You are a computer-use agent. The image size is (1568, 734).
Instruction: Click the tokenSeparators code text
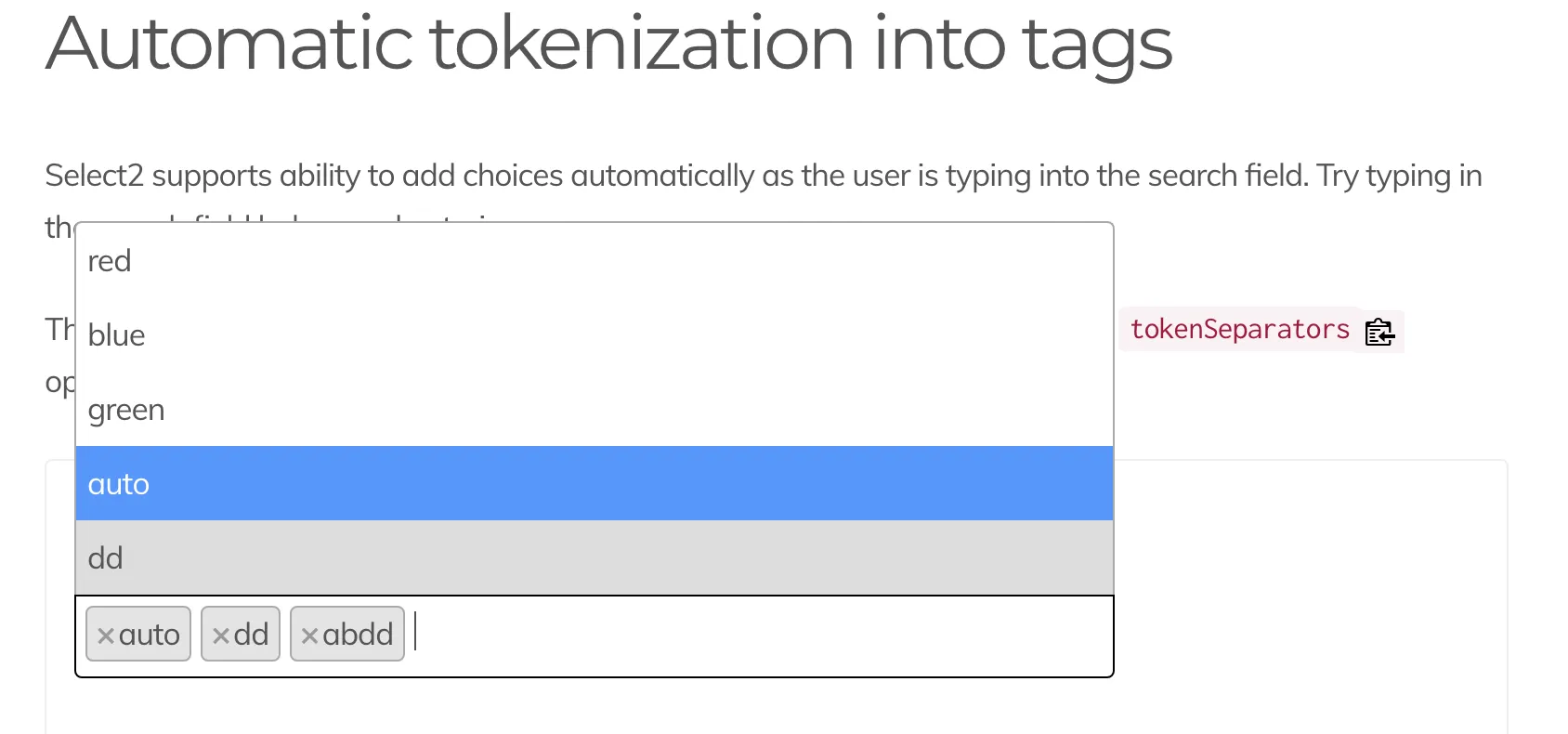click(x=1239, y=330)
